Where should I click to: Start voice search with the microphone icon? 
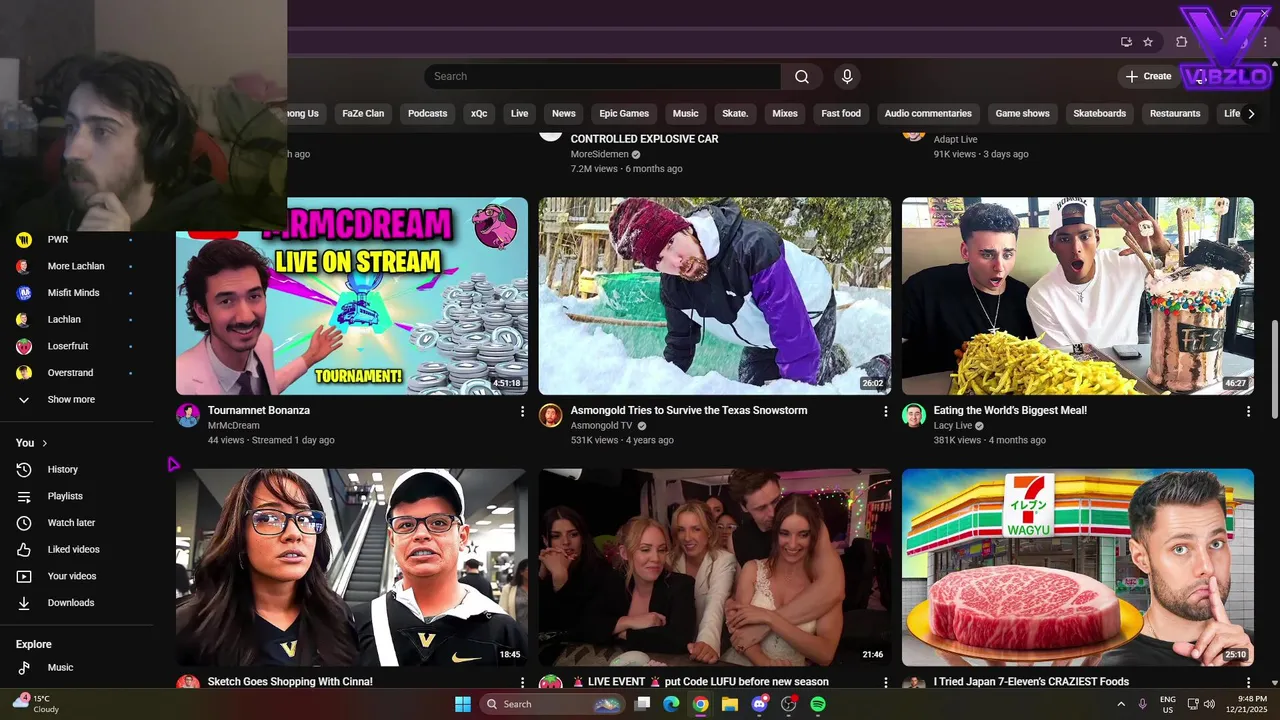point(847,77)
